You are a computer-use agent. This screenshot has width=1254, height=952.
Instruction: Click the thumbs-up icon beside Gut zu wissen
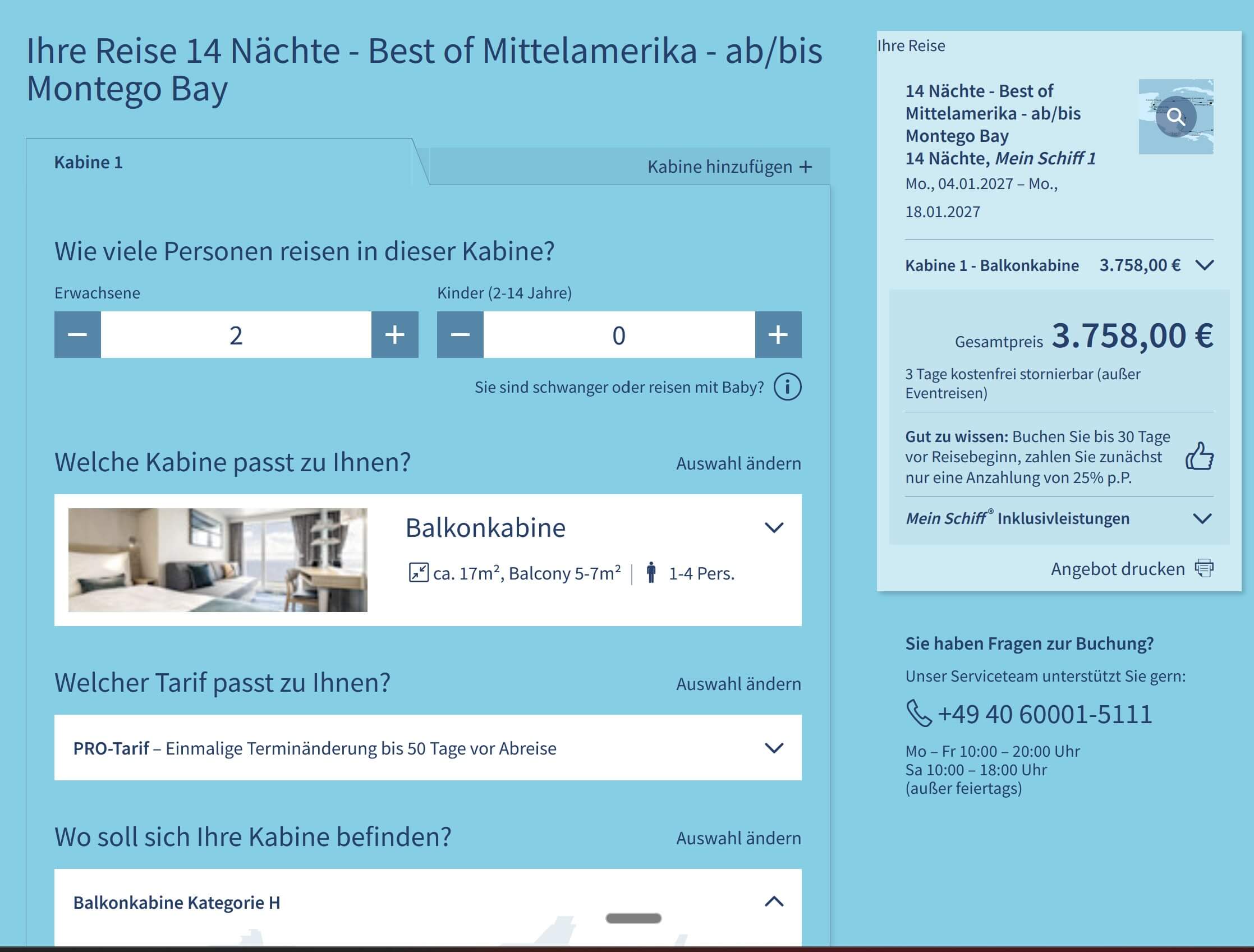tap(1199, 457)
